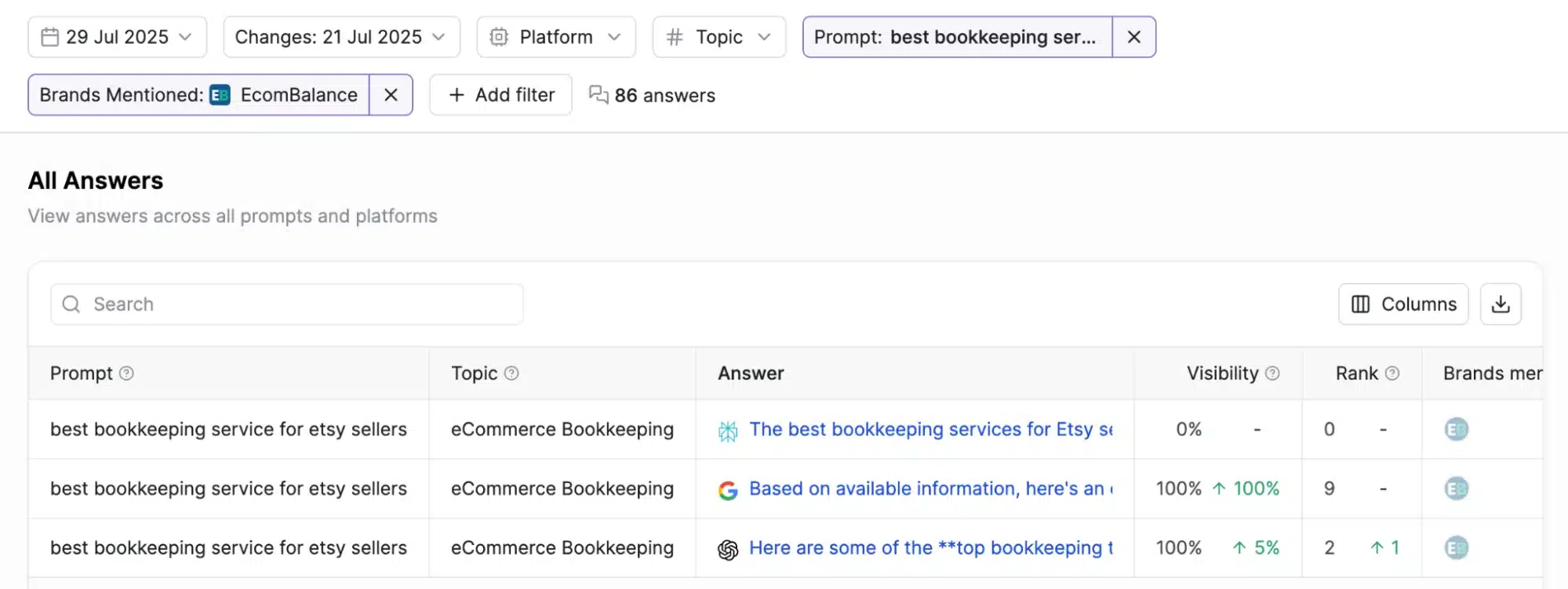
Task: Open answer 'Based on available information, here's an'
Action: point(931,489)
